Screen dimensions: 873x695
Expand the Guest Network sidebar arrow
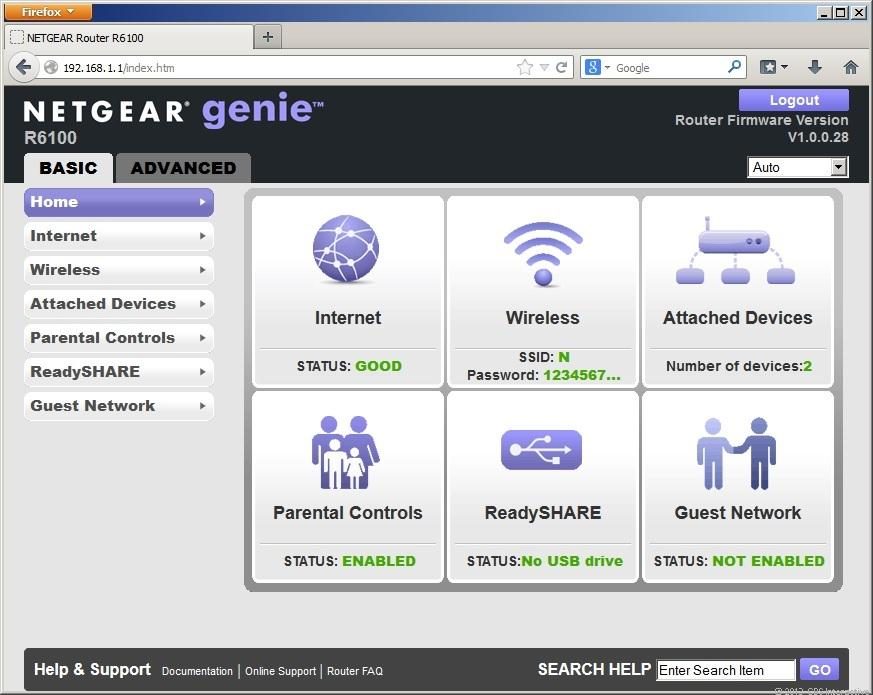[203, 405]
